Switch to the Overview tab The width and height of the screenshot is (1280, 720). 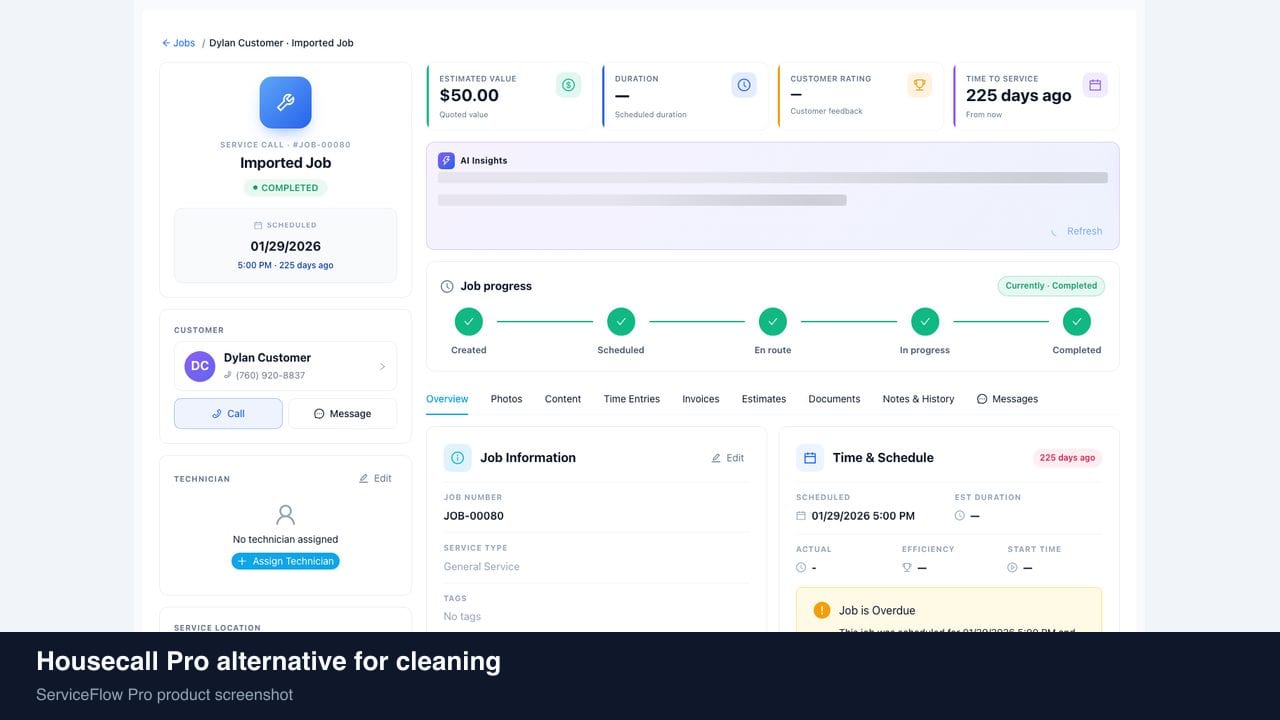pos(447,399)
